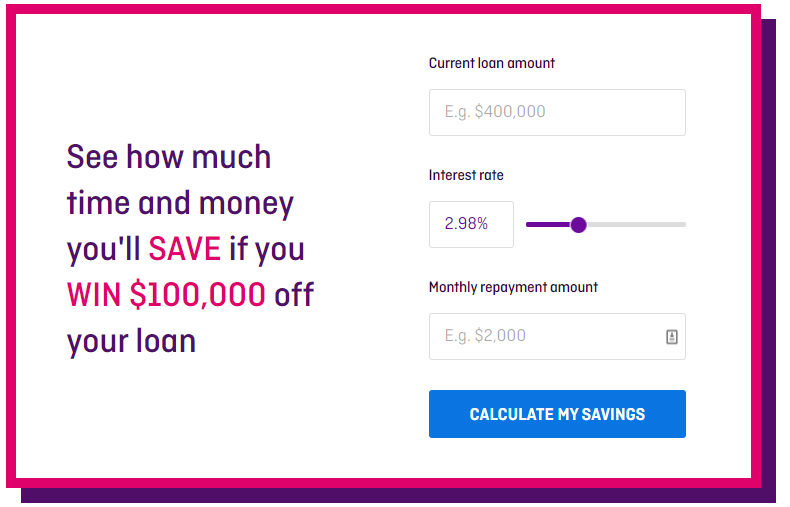Image resolution: width=790 pixels, height=507 pixels.
Task: Click the "your loan" heading text
Action: (x=131, y=341)
